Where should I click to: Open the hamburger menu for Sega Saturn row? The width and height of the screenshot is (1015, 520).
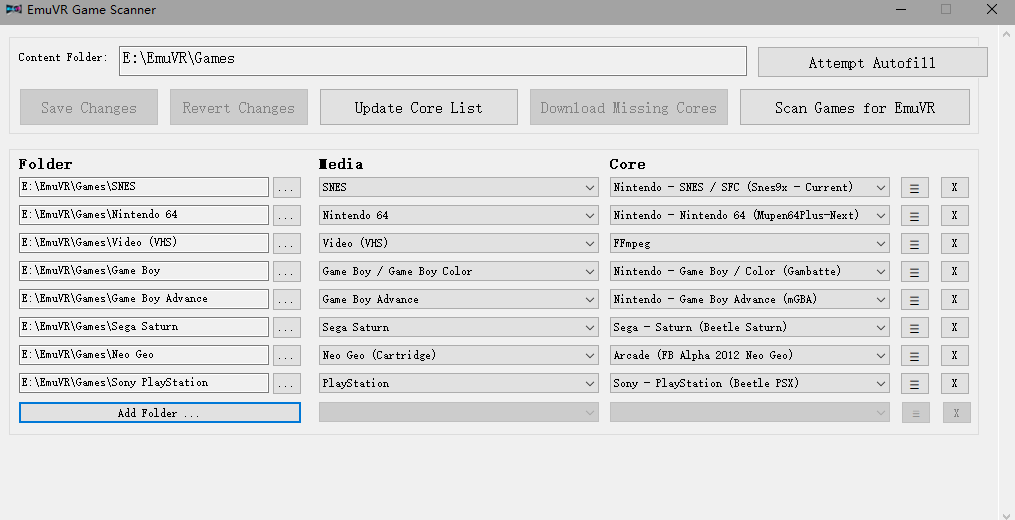pos(914,328)
